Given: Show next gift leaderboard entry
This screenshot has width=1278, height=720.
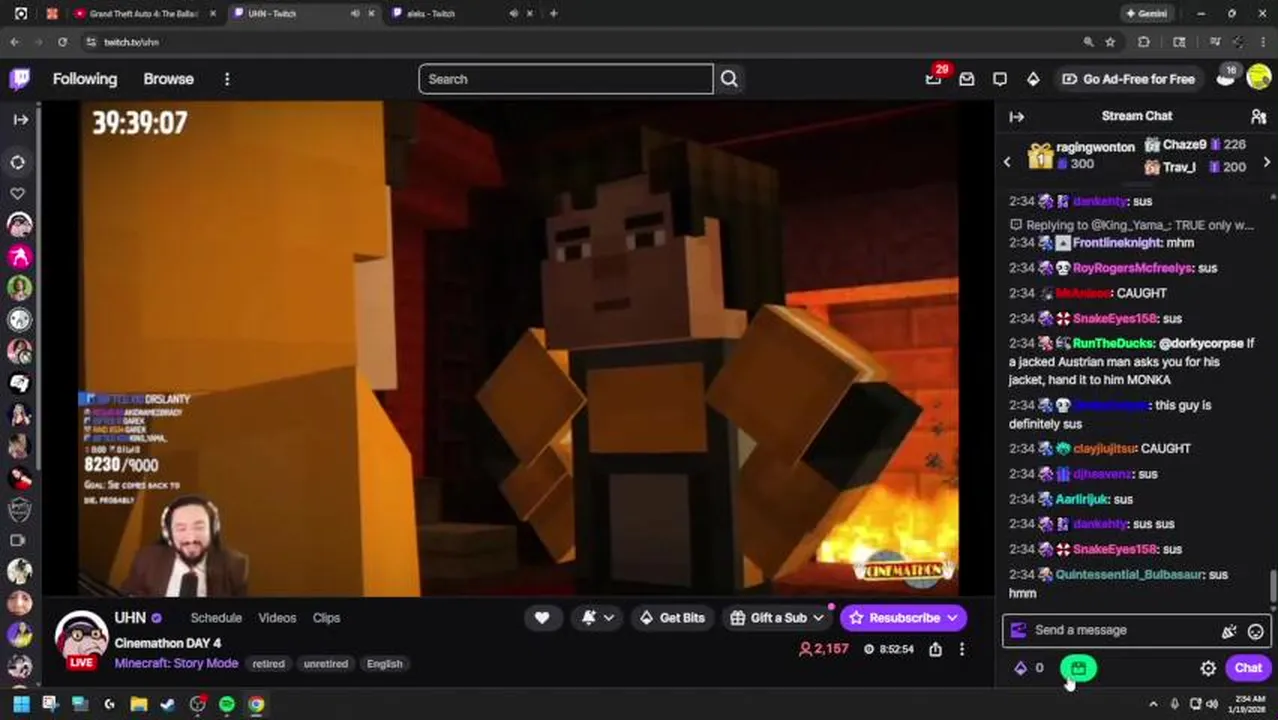Looking at the screenshot, I should [1267, 162].
